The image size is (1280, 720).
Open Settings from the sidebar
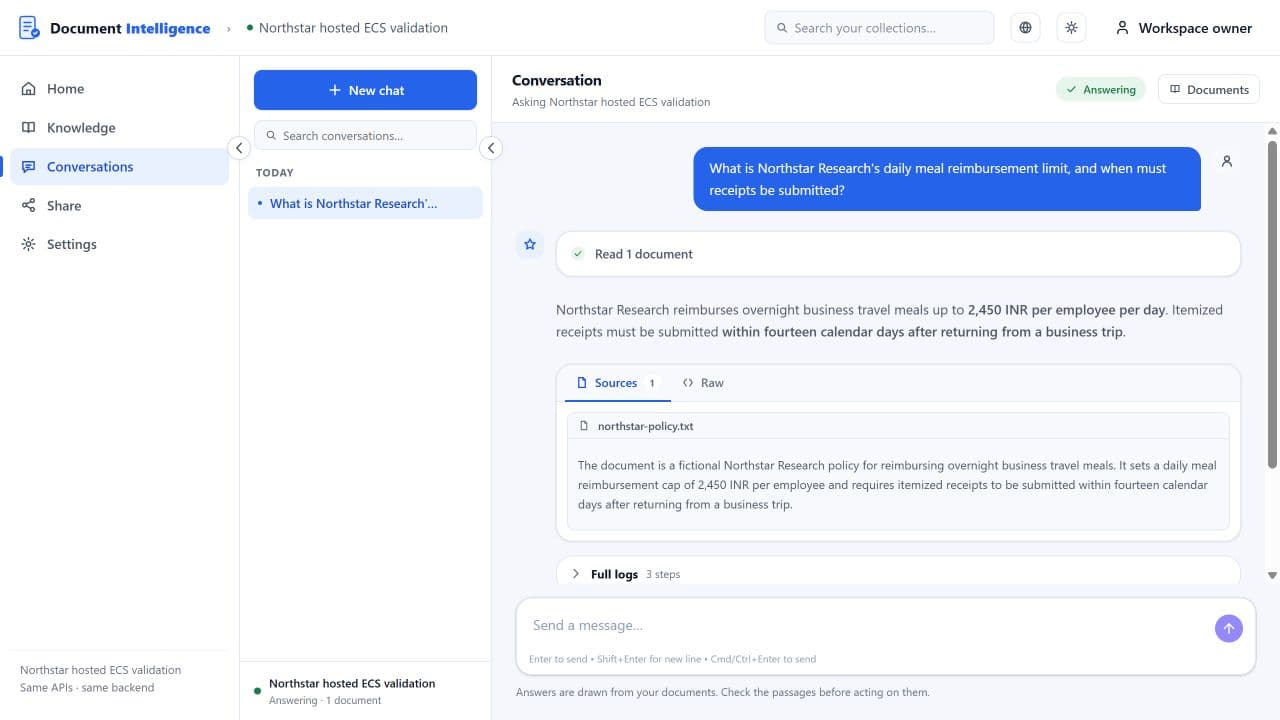click(119, 244)
